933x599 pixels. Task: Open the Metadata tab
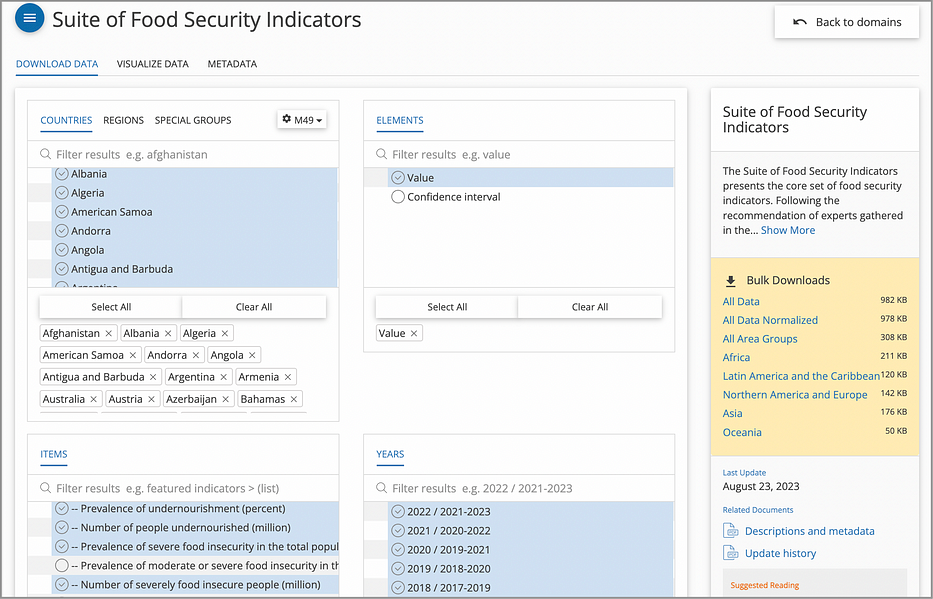232,64
